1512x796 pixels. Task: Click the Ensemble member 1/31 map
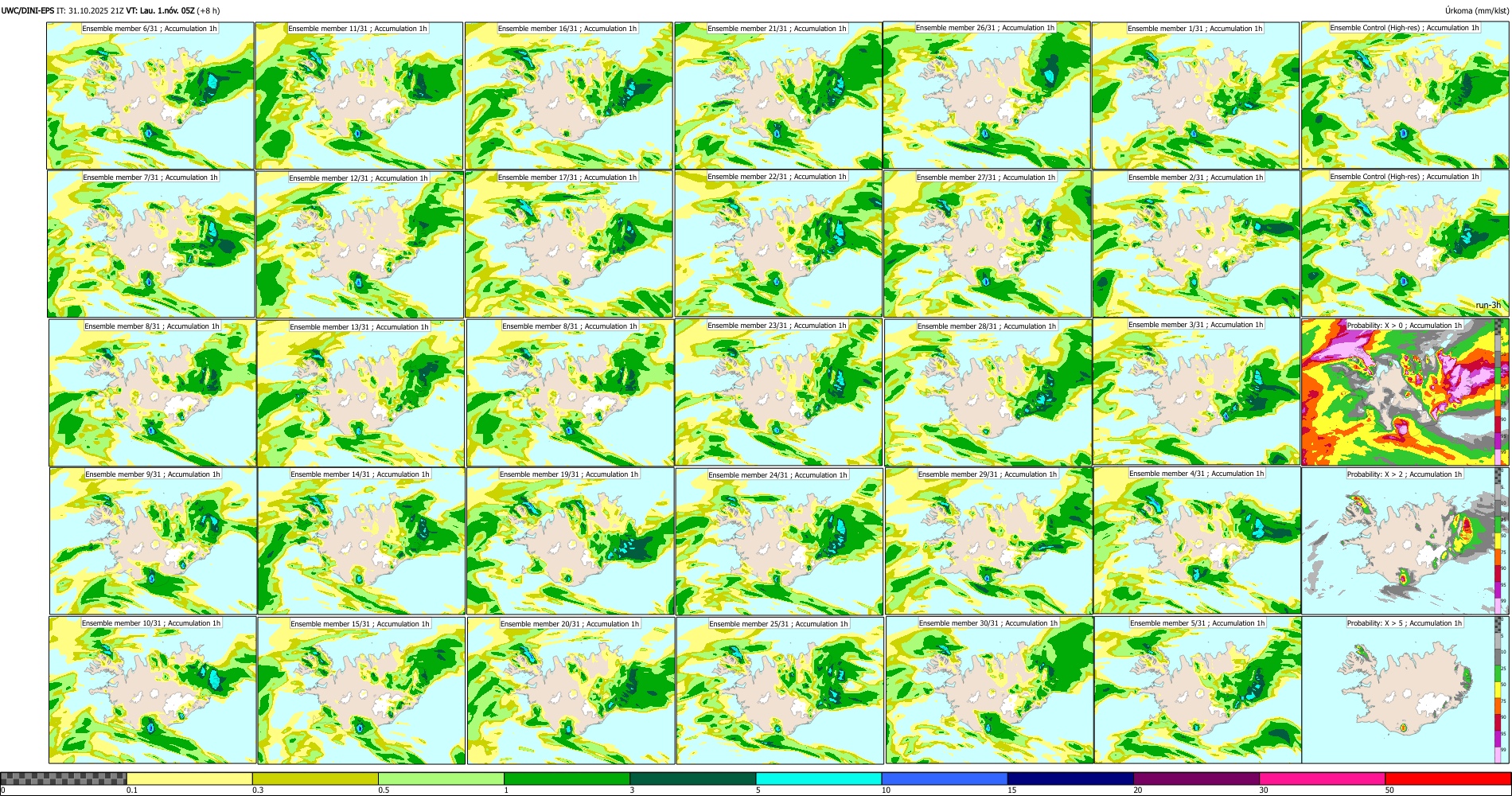pyautogui.click(x=1195, y=96)
